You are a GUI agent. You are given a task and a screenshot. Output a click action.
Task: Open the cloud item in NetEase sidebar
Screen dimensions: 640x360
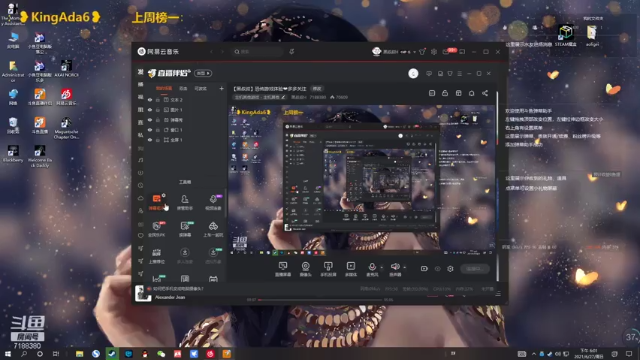tap(140, 198)
